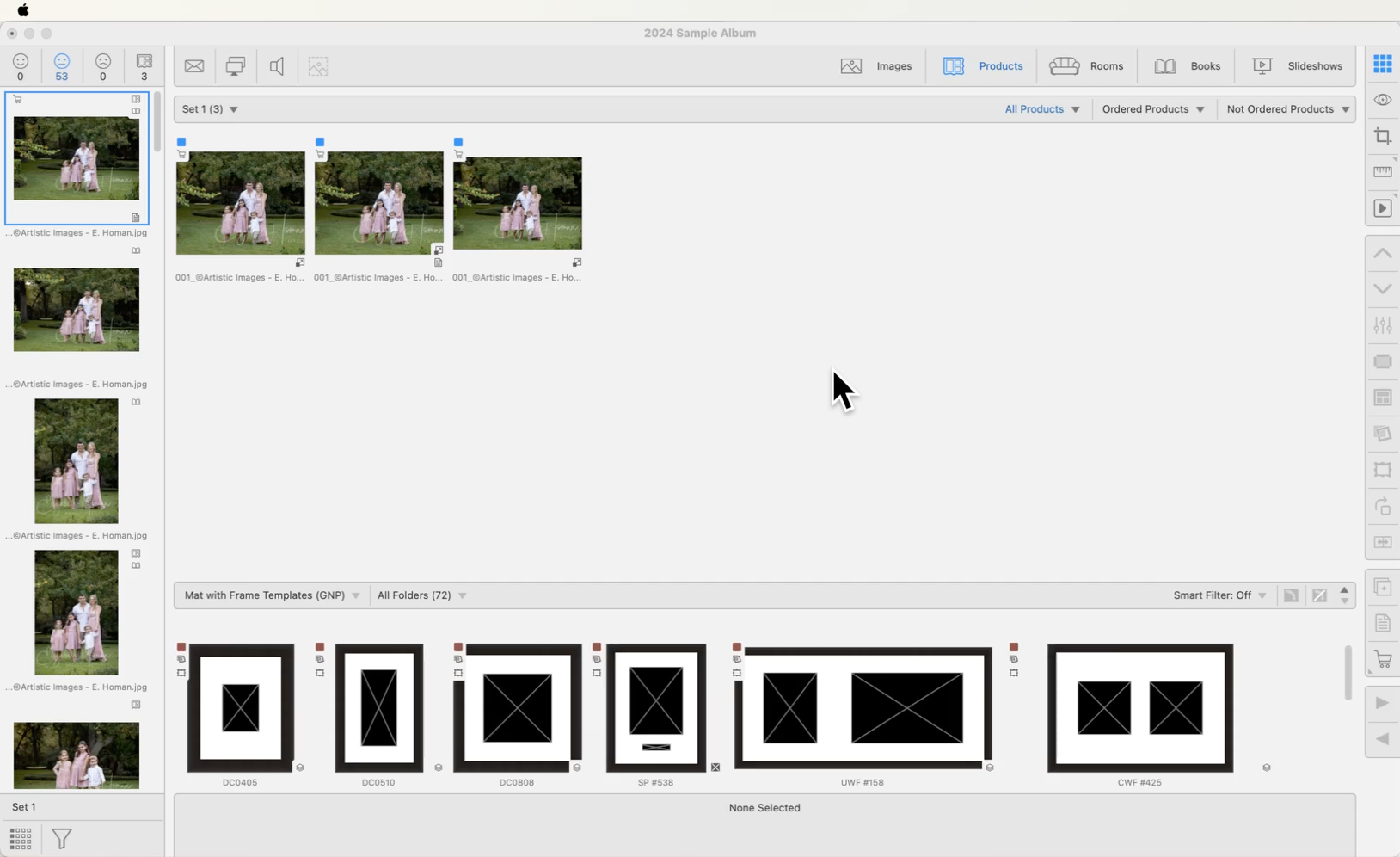1400x857 pixels.
Task: Toggle the eye visibility icon in the right sidebar
Action: pyautogui.click(x=1382, y=101)
